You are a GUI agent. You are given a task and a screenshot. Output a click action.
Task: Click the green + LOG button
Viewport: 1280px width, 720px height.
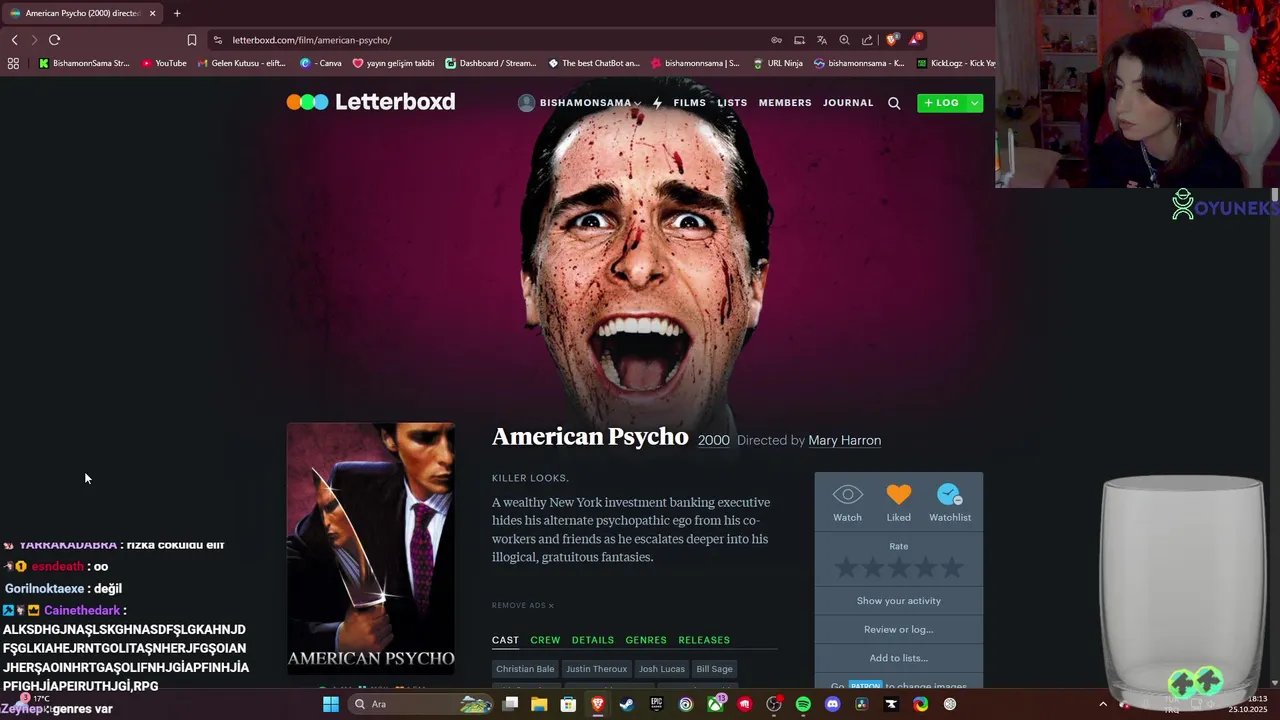[x=942, y=103]
